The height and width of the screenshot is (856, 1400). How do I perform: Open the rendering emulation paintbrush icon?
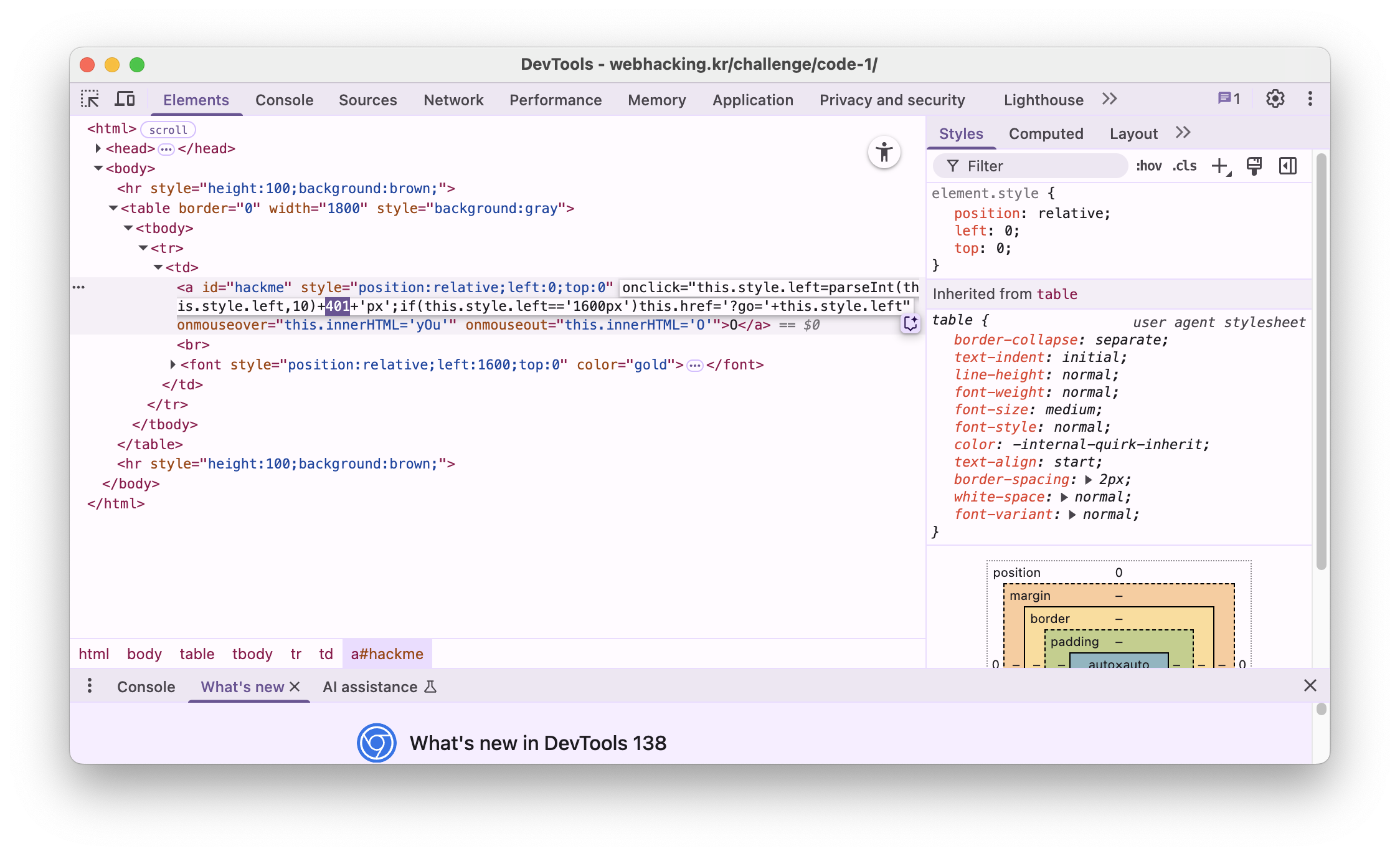1254,166
